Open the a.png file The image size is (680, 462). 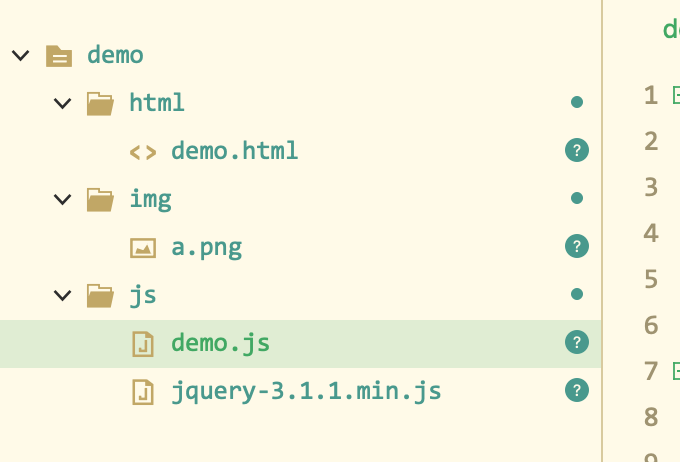tap(206, 248)
